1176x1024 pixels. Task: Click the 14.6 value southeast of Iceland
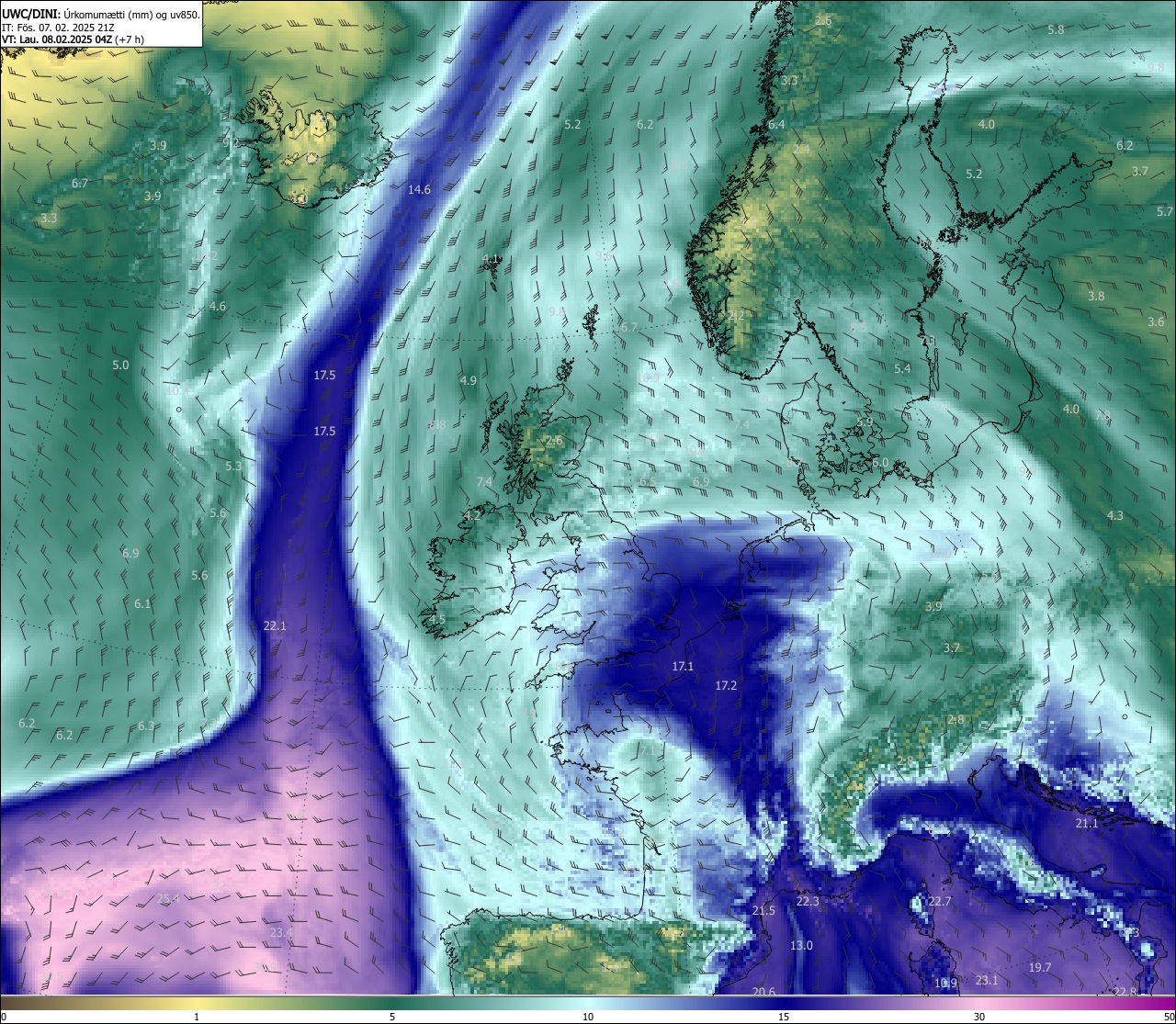point(419,190)
